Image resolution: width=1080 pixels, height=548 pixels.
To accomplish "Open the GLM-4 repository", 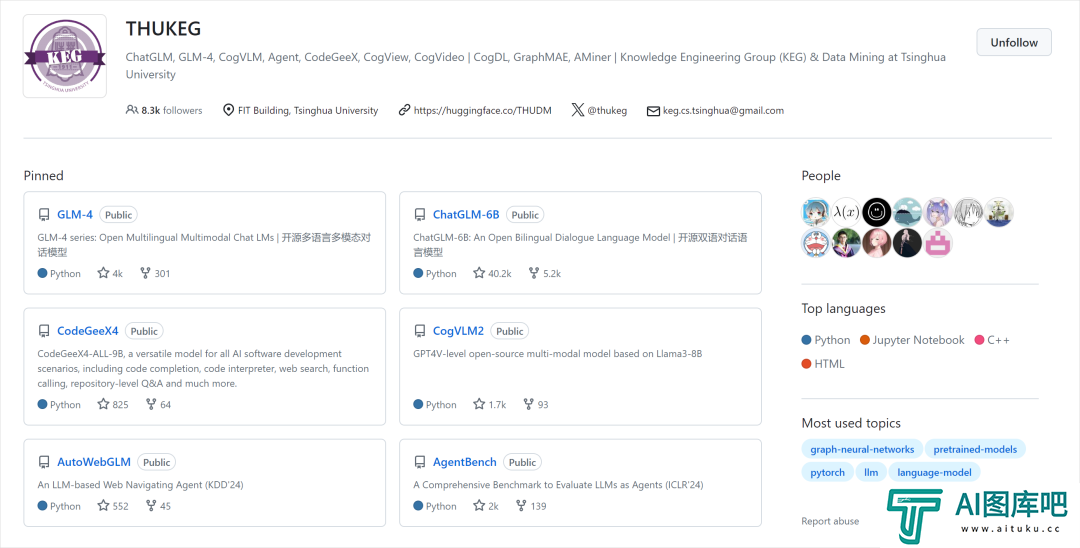I will pyautogui.click(x=74, y=214).
